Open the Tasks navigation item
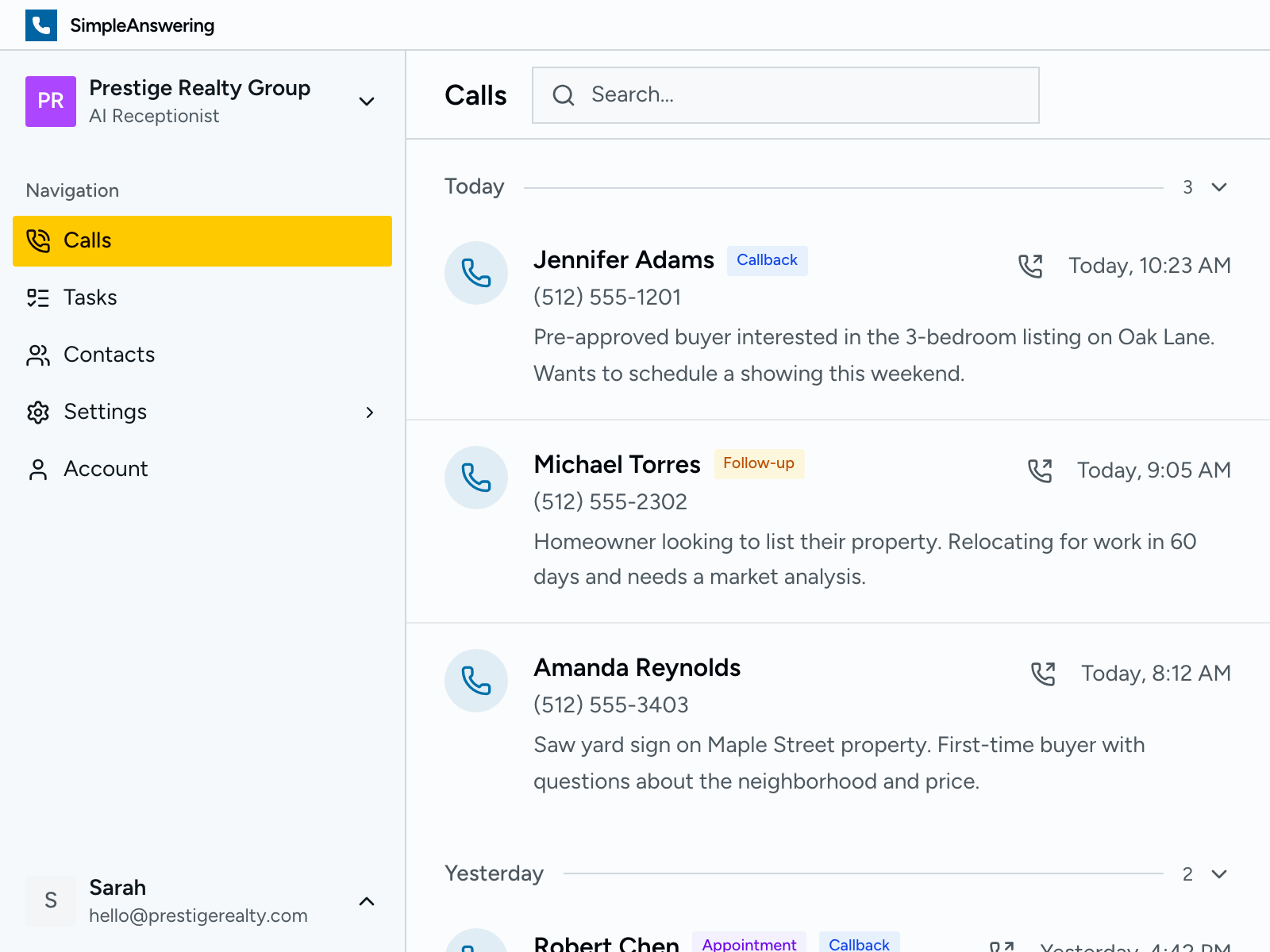Image resolution: width=1270 pixels, height=952 pixels. click(x=90, y=297)
